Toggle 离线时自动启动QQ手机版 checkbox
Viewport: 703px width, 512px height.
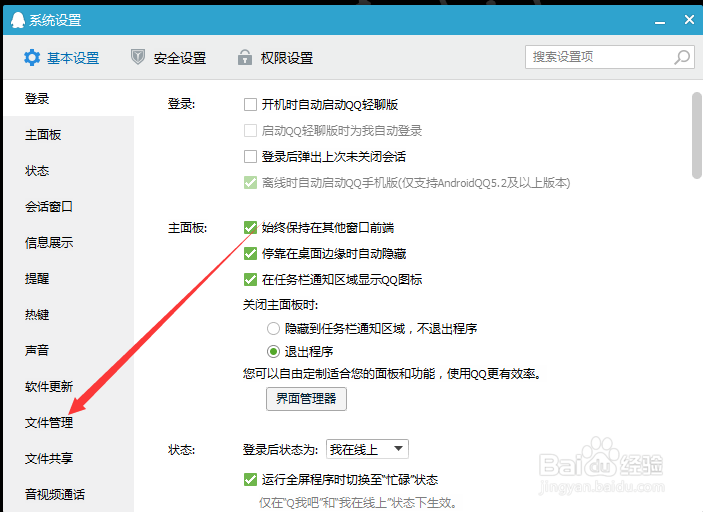[x=250, y=182]
